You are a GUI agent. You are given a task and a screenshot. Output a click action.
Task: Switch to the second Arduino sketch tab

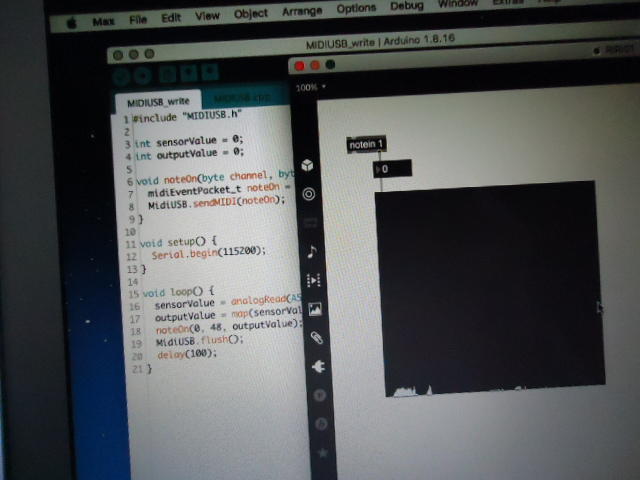point(243,98)
